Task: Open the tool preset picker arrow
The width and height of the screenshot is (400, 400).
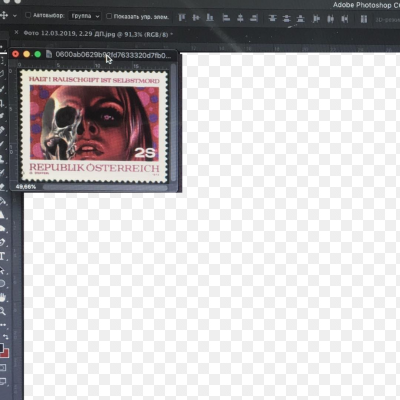Action: pyautogui.click(x=15, y=16)
